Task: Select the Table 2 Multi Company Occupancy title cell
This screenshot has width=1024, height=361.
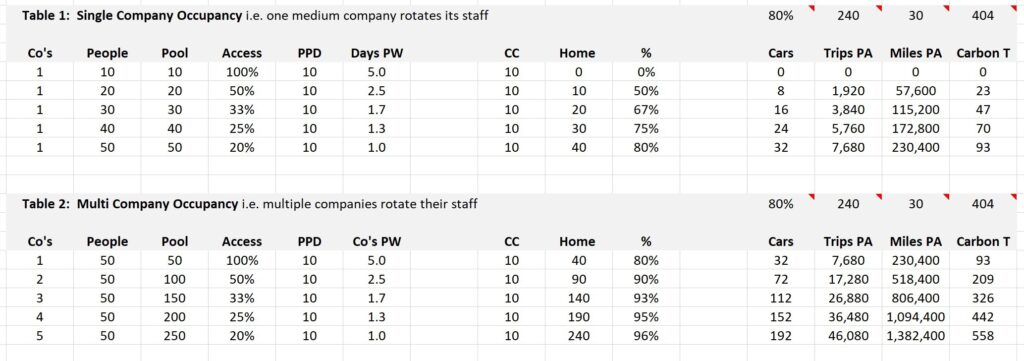Action: click(x=250, y=204)
